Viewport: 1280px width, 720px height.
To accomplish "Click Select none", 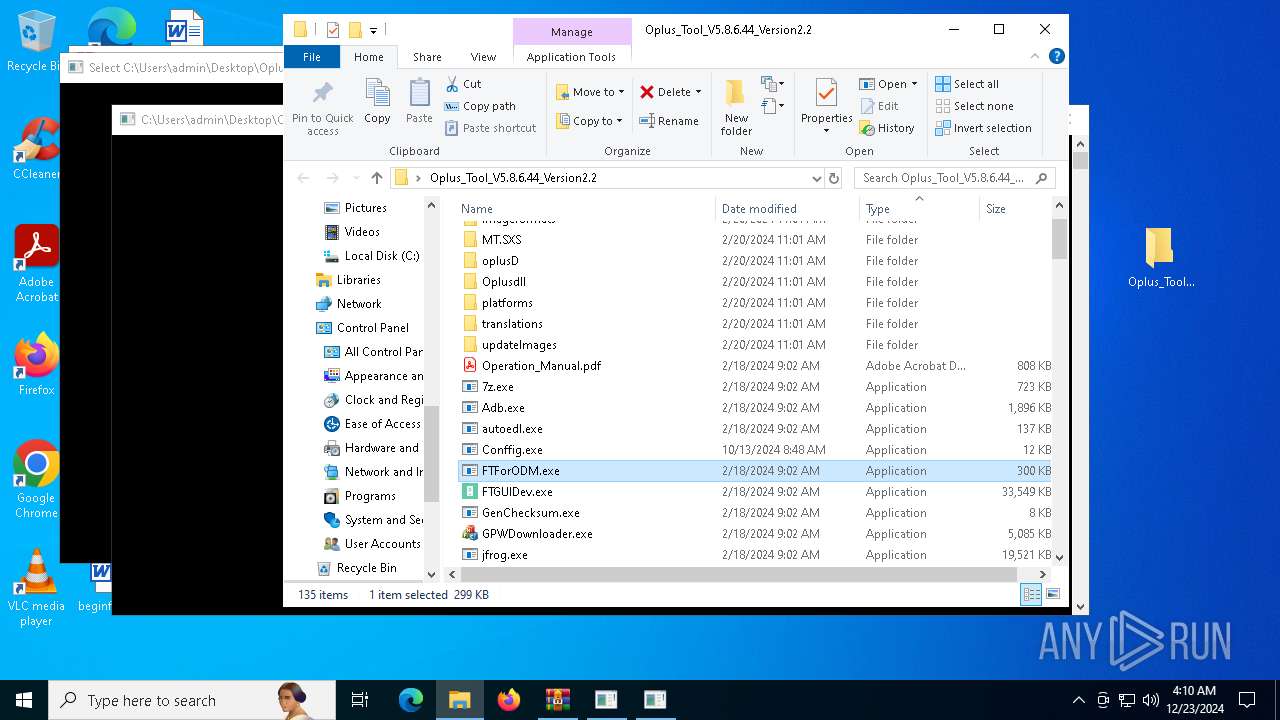I will [974, 106].
